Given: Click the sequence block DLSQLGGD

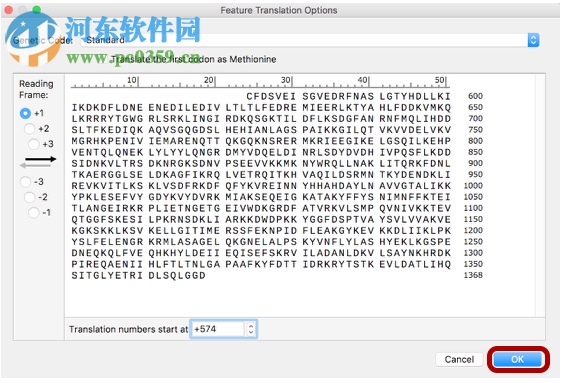Looking at the screenshot, I should point(177,275).
